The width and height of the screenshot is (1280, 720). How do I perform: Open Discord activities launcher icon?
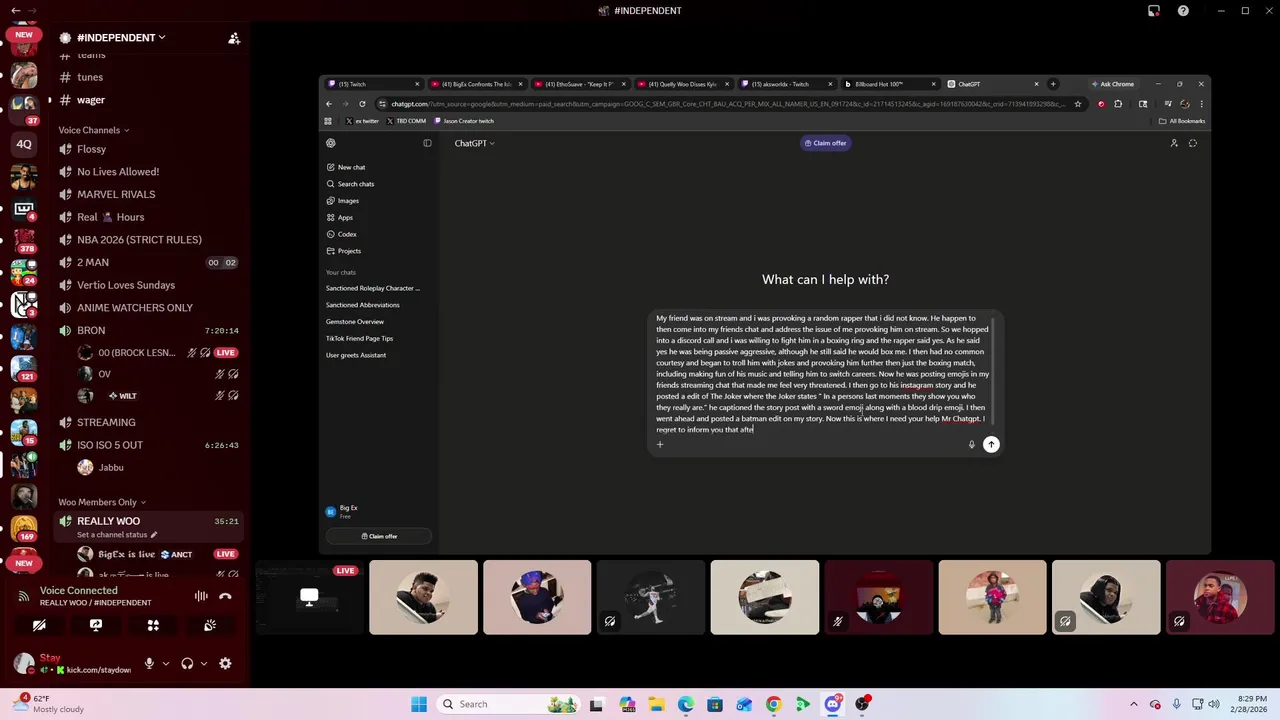click(153, 625)
